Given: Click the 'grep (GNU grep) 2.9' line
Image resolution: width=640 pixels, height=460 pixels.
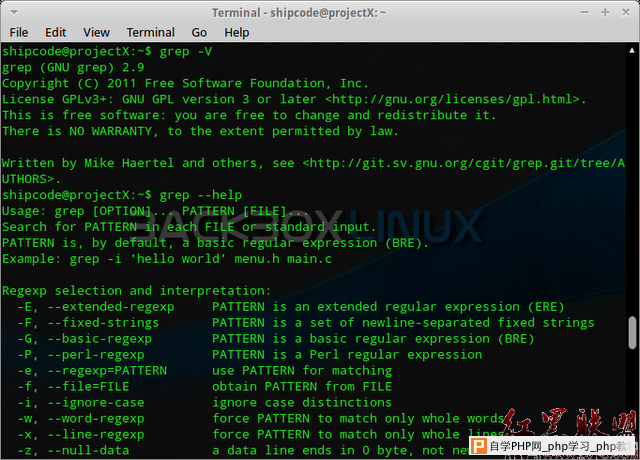Looking at the screenshot, I should (73, 67).
